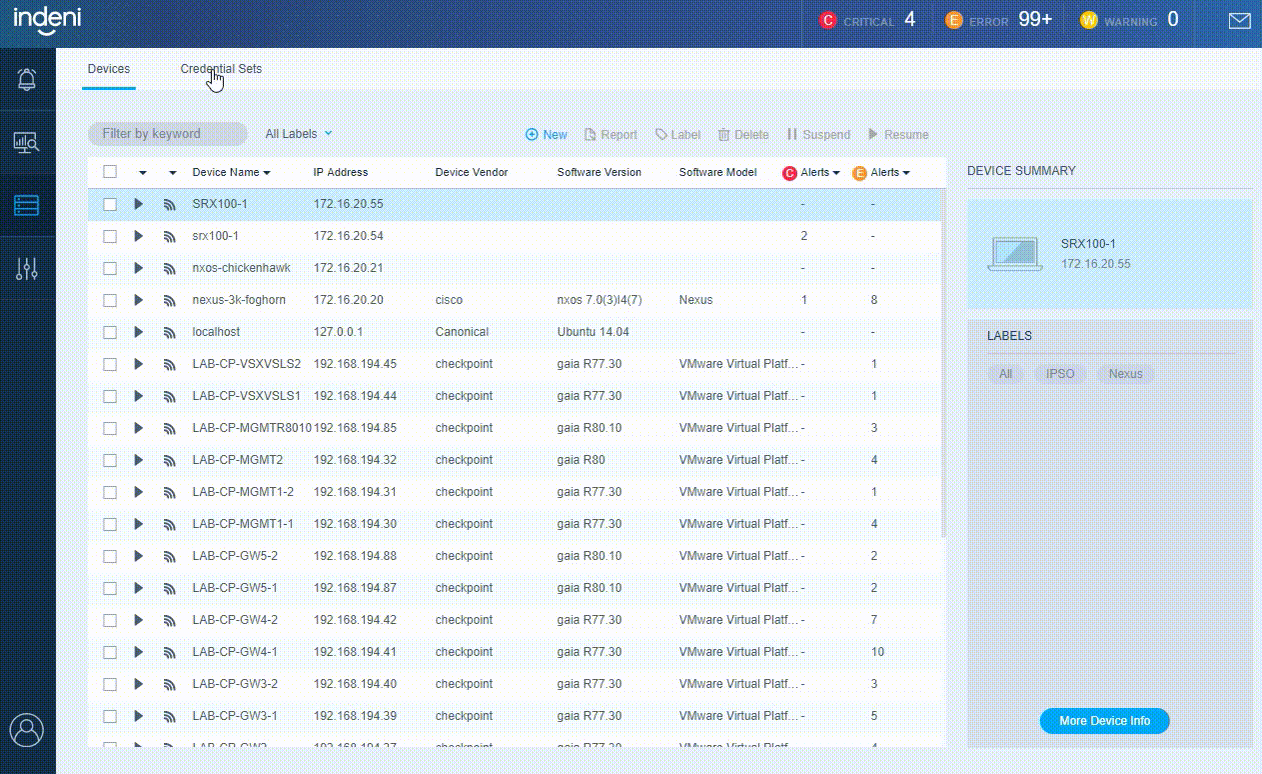Open the All Labels dropdown
The height and width of the screenshot is (774, 1262).
(x=298, y=134)
